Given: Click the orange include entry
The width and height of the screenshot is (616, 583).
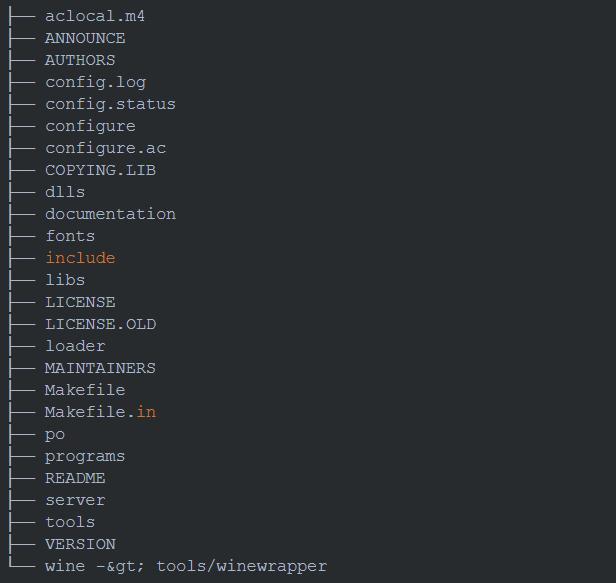Looking at the screenshot, I should click(x=80, y=258).
